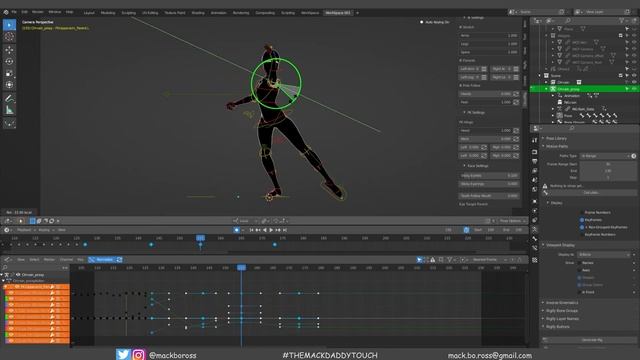Toggle Keyframes checkbox in Motion Paths

click(582, 220)
